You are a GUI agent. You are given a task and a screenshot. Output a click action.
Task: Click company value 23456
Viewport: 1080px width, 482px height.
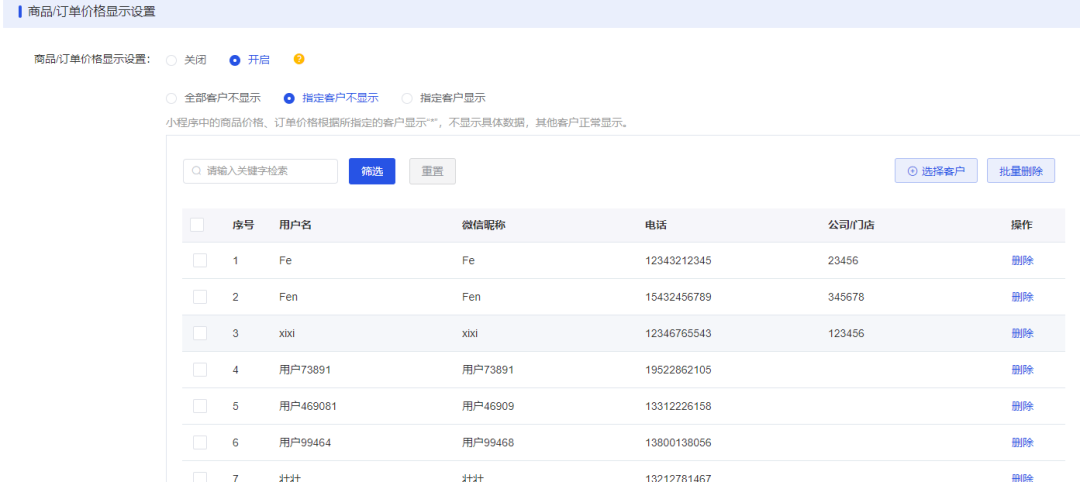(x=843, y=260)
